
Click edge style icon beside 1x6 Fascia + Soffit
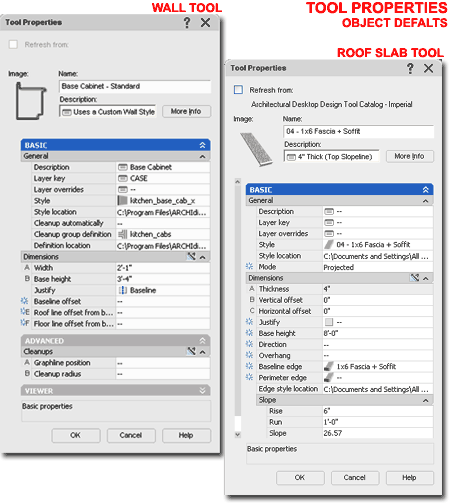[329, 366]
